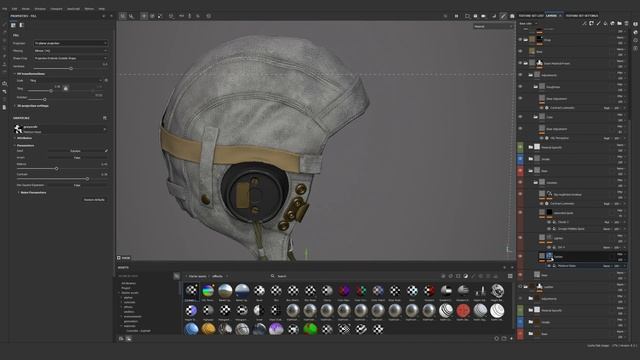Toggle the grid view icon in Assets panel
This screenshot has height=360, width=640.
[510, 276]
